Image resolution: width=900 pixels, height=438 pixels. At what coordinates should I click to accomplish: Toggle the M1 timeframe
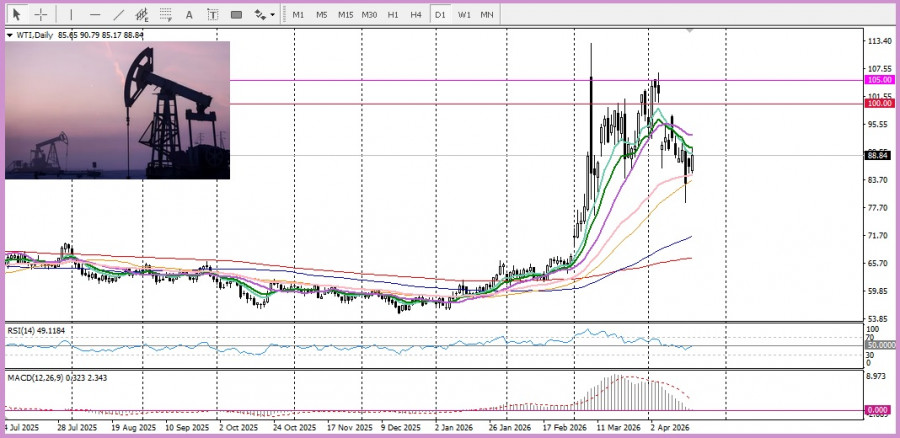(x=298, y=15)
